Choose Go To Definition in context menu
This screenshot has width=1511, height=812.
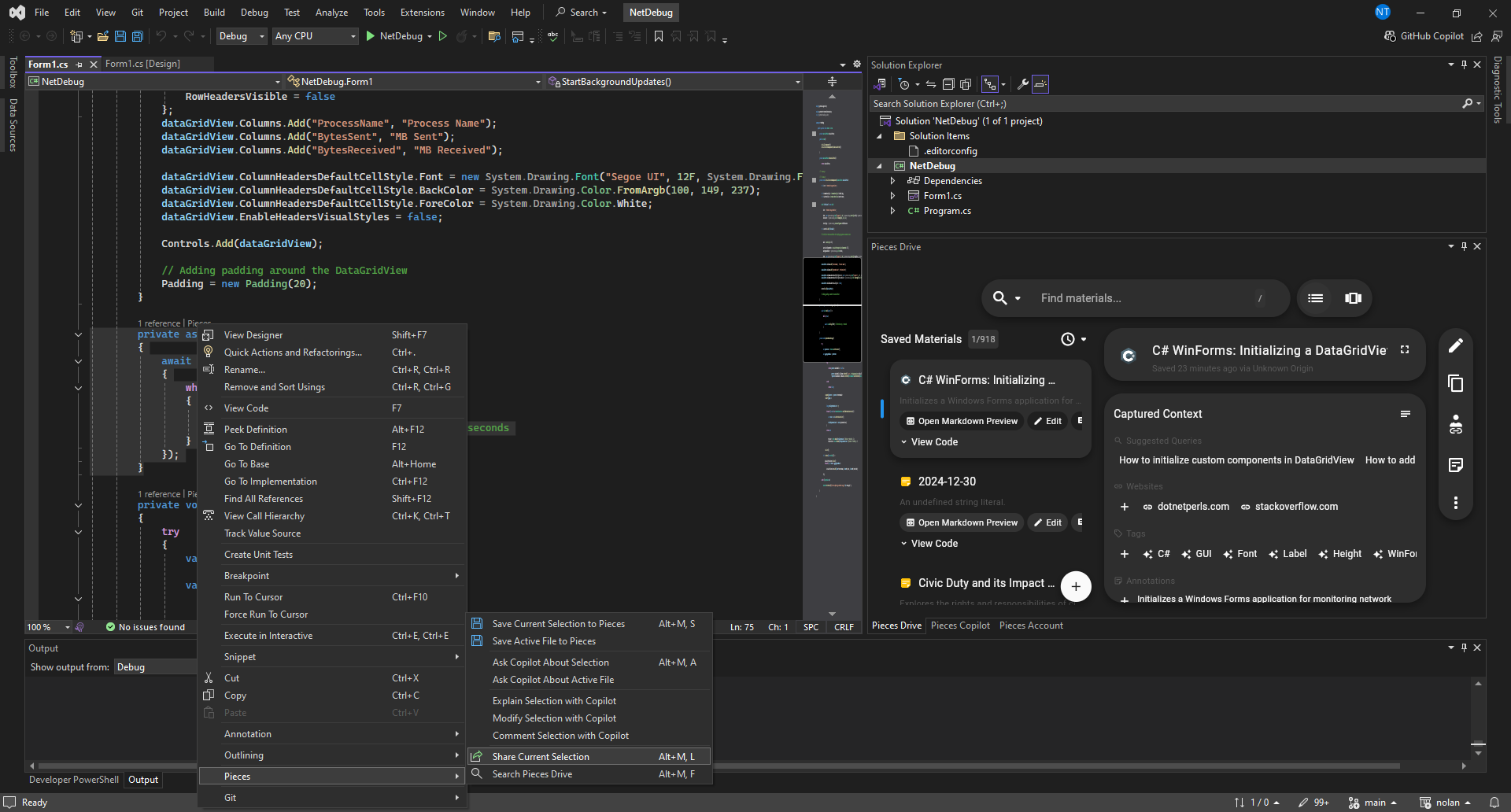(331, 447)
